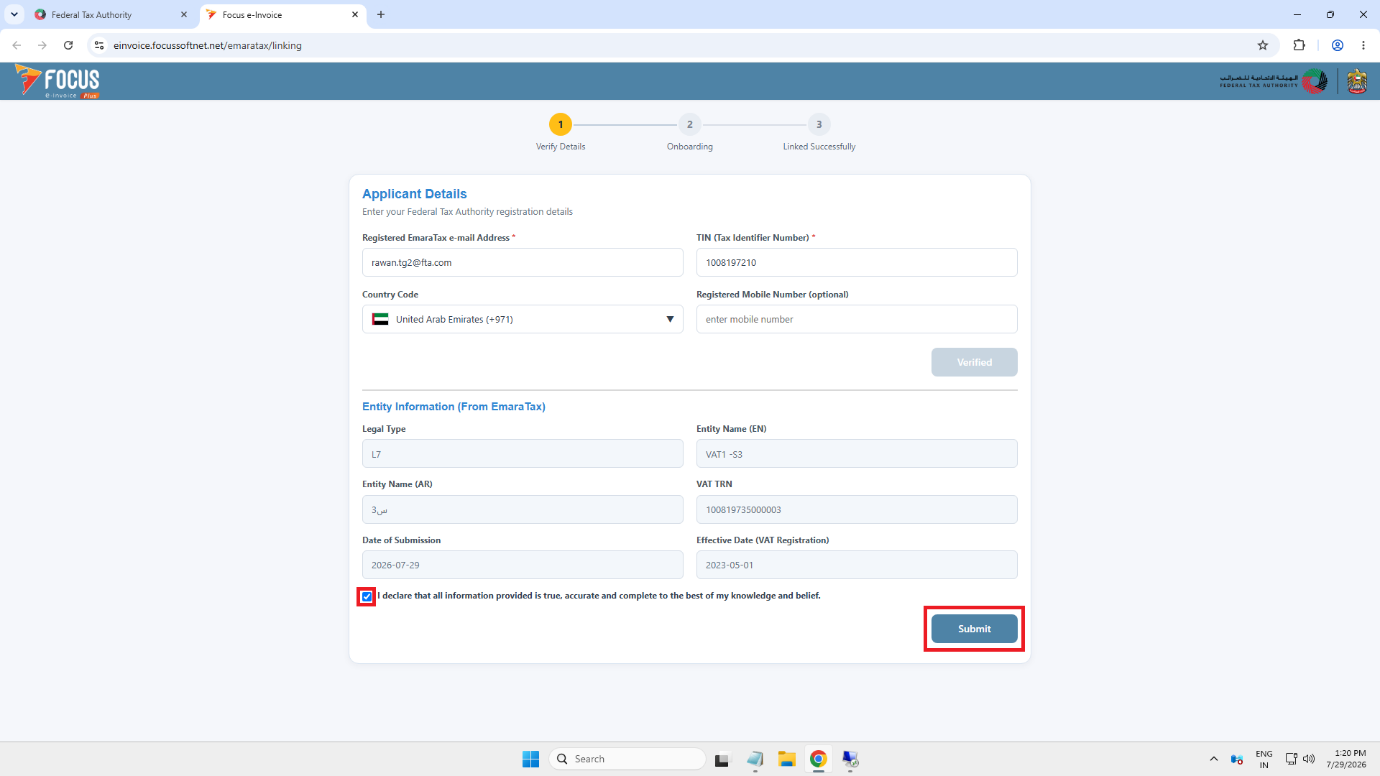Click step 3 Linked Successfully indicator
The image size is (1380, 776).
[x=819, y=125]
